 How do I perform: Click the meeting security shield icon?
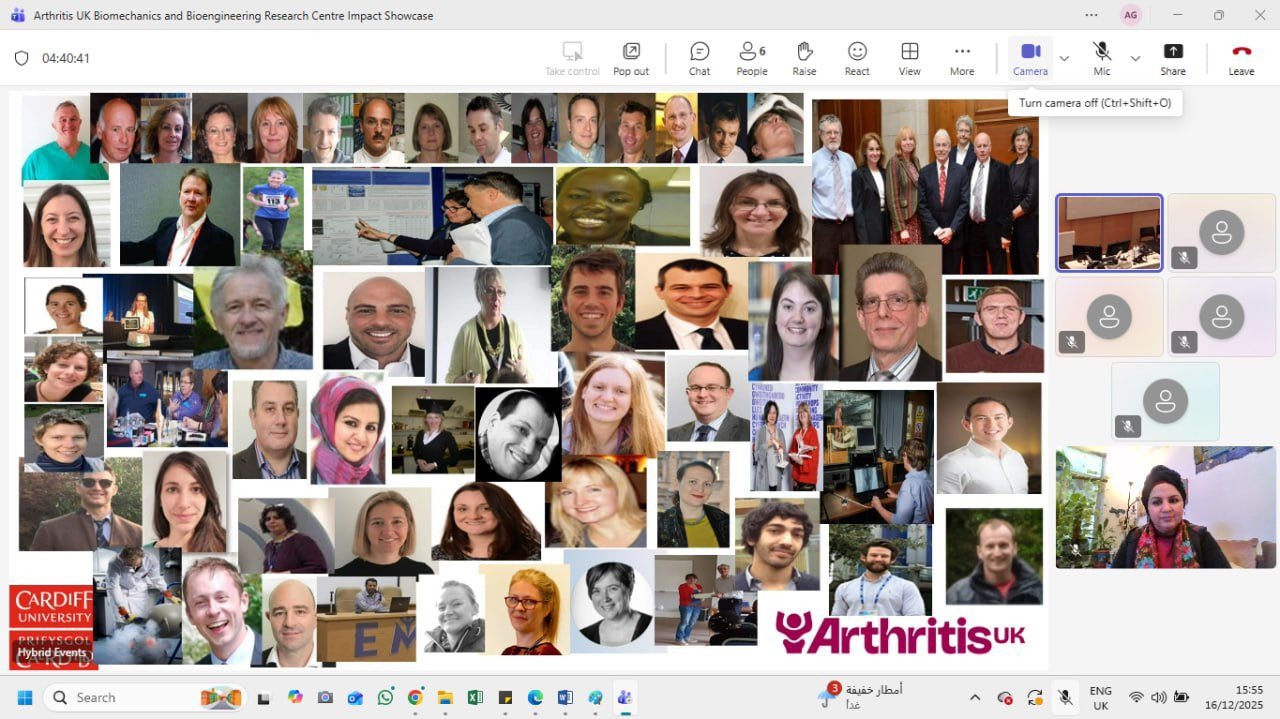(21, 58)
